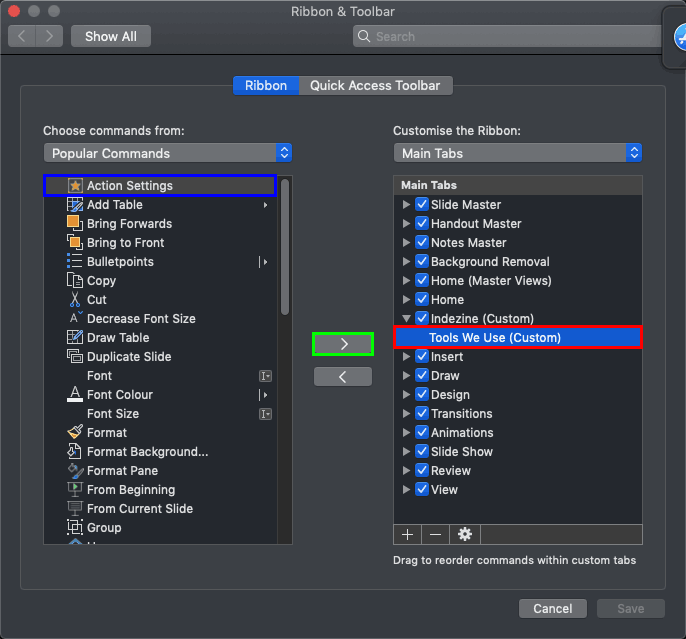The height and width of the screenshot is (639, 686).
Task: Click the Draw Table icon
Action: [x=75, y=337]
